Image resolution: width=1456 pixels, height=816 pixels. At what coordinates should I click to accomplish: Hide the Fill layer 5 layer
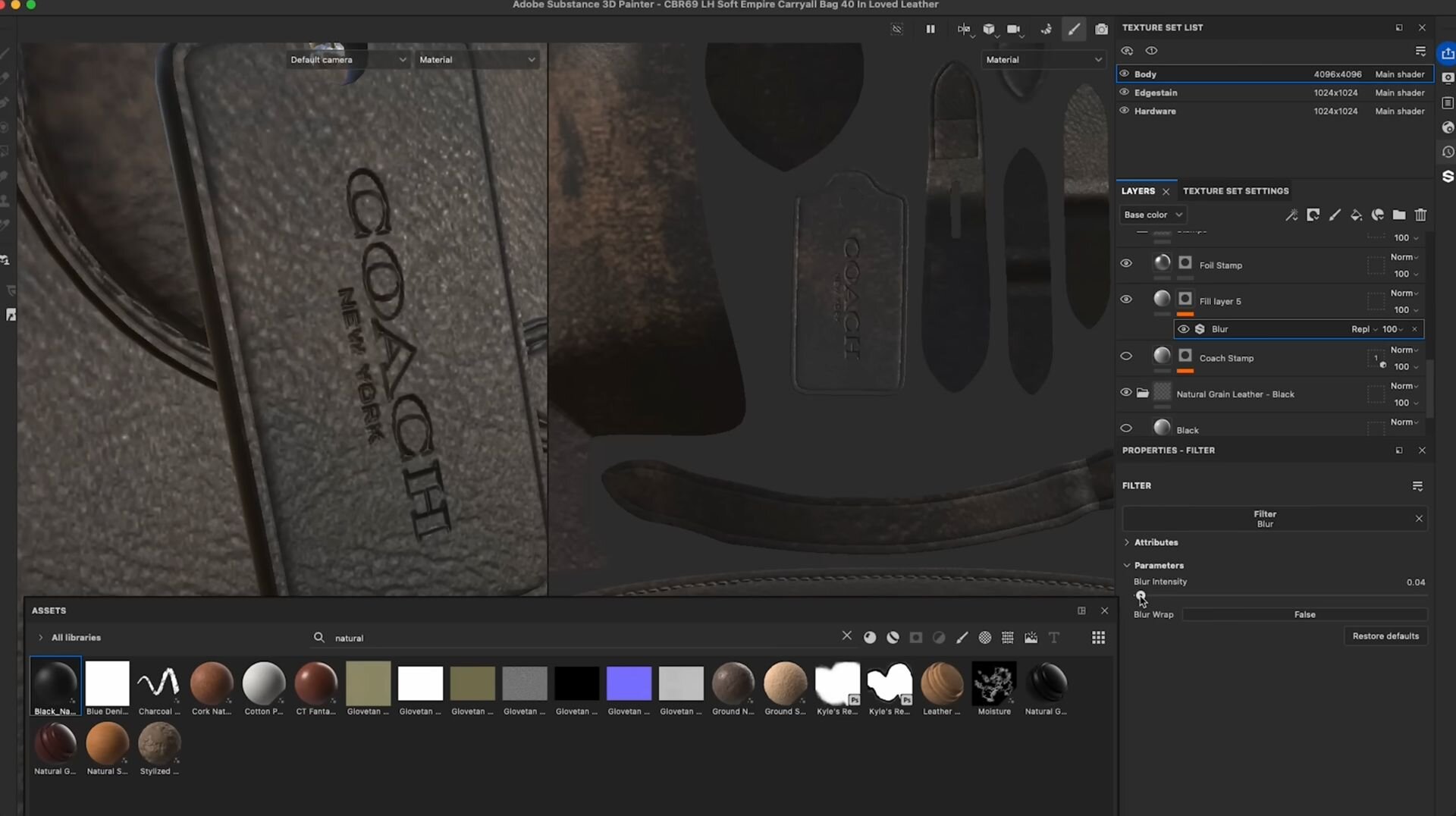coord(1126,300)
